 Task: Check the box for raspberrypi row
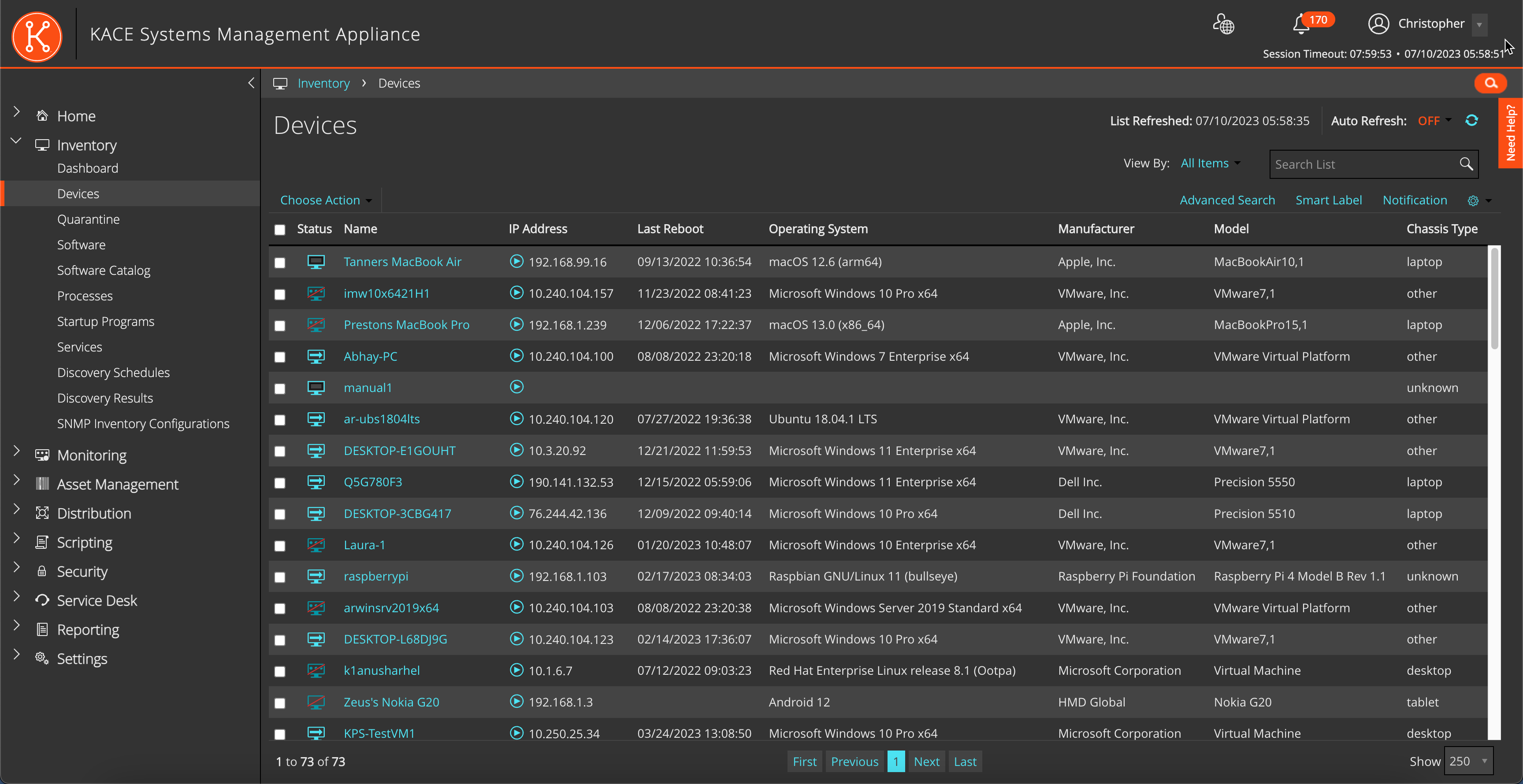280,577
